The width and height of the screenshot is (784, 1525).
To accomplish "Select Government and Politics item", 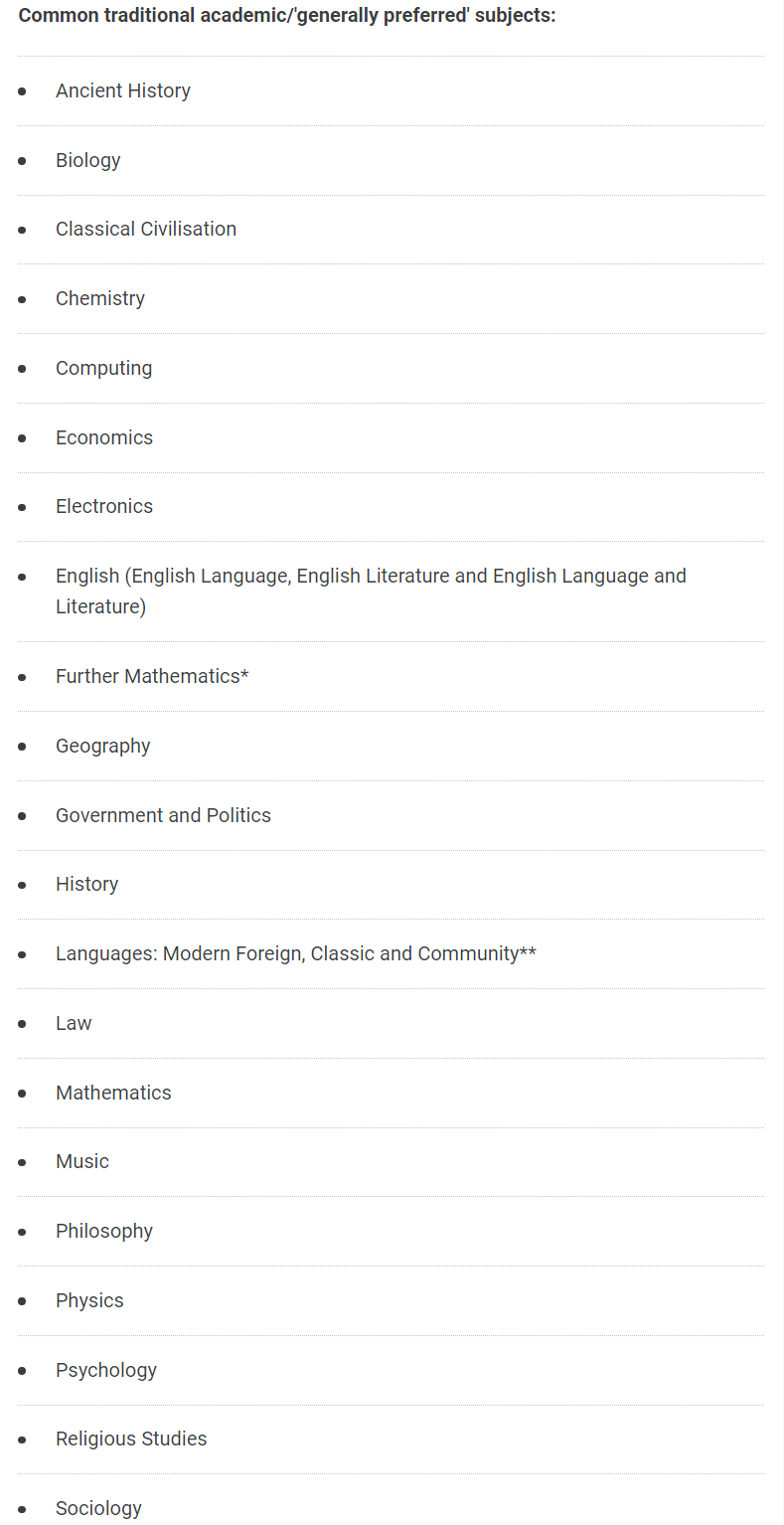I will pyautogui.click(x=163, y=815).
